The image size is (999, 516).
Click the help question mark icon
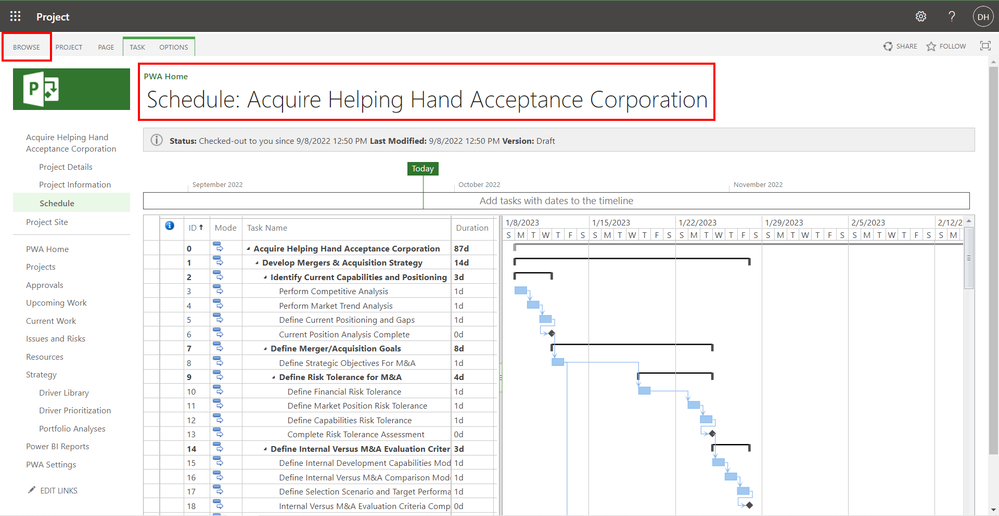coord(951,17)
